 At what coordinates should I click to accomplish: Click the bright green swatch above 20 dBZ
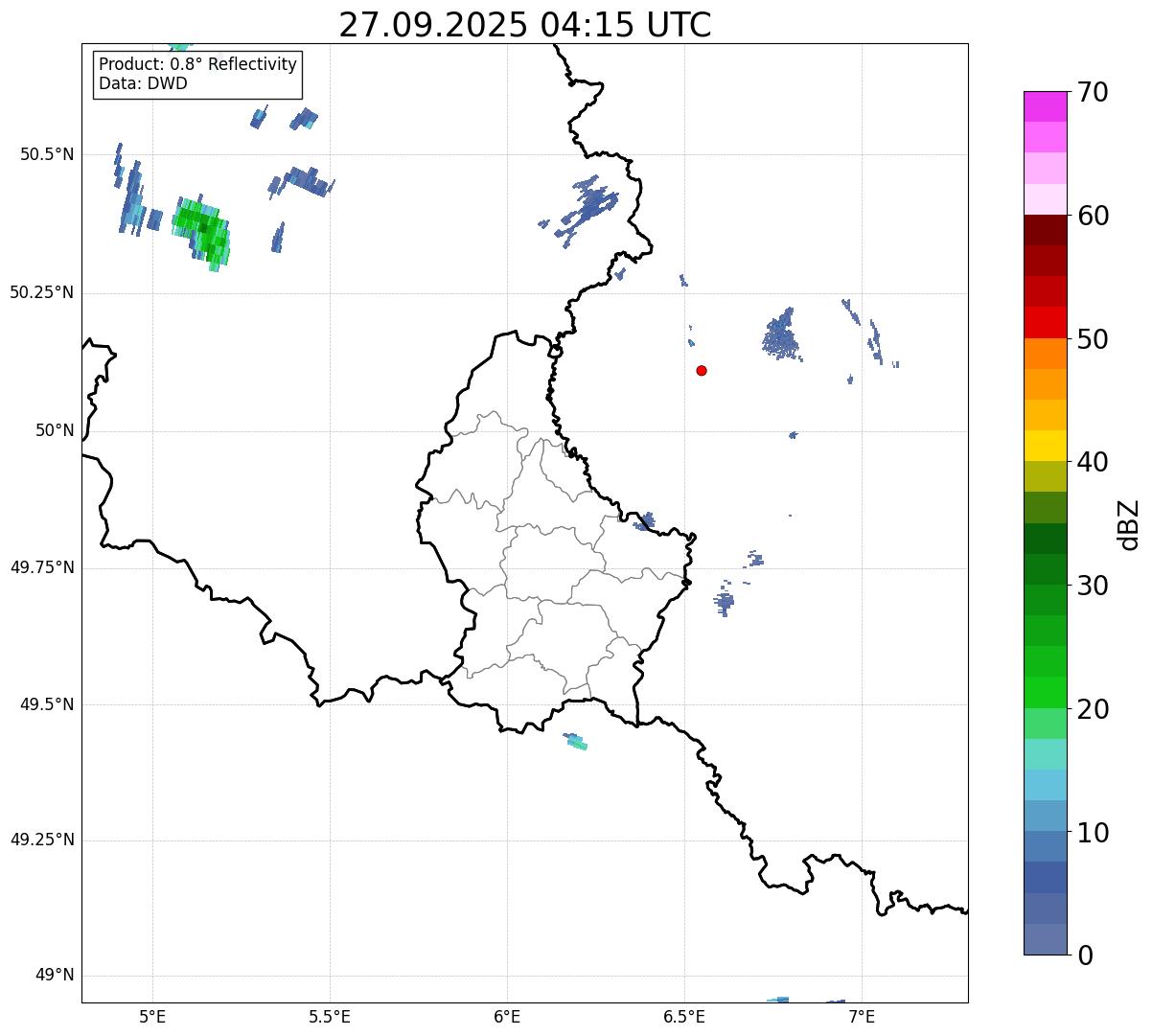tap(1045, 692)
